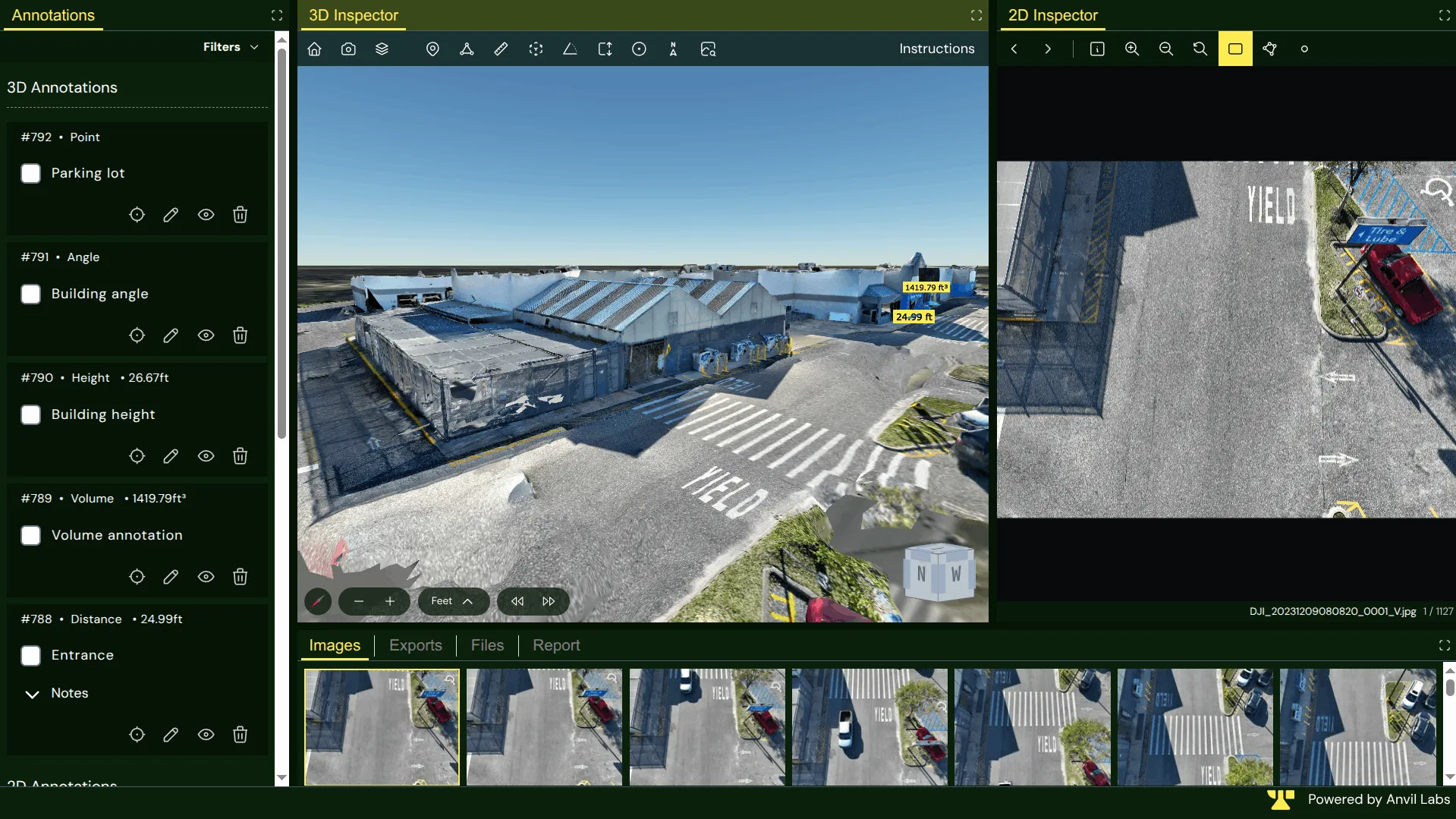This screenshot has height=819, width=1456.
Task: Open the Instructions link
Action: coord(937,49)
